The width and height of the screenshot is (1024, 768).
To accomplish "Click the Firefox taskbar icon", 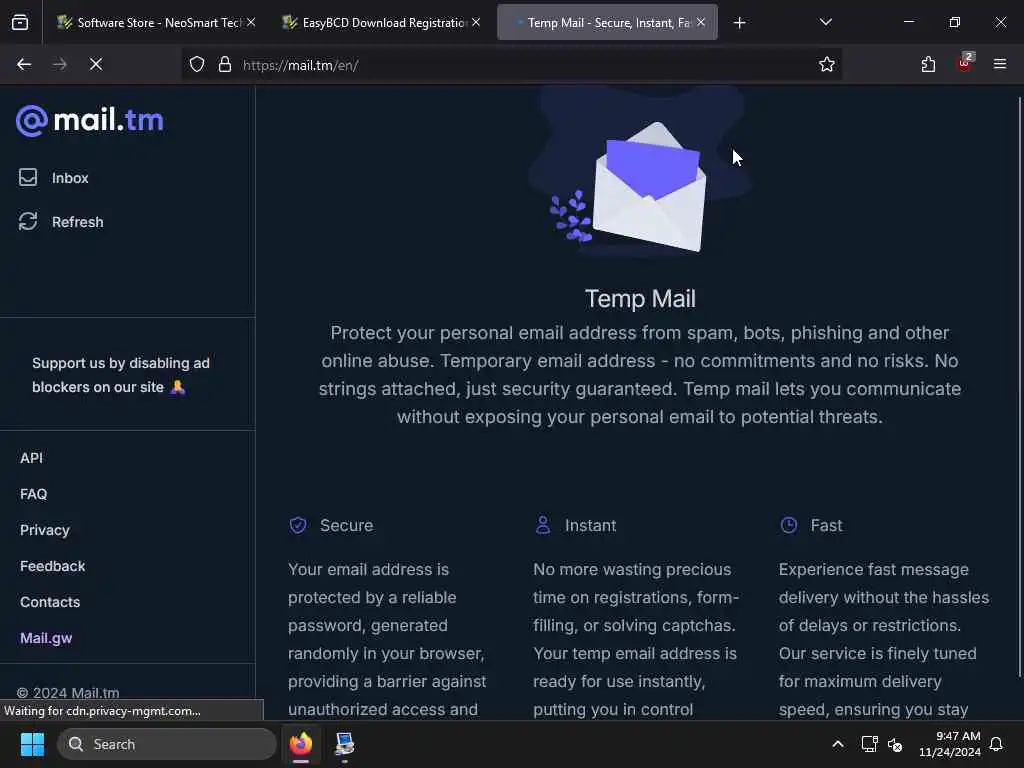I will click(301, 744).
